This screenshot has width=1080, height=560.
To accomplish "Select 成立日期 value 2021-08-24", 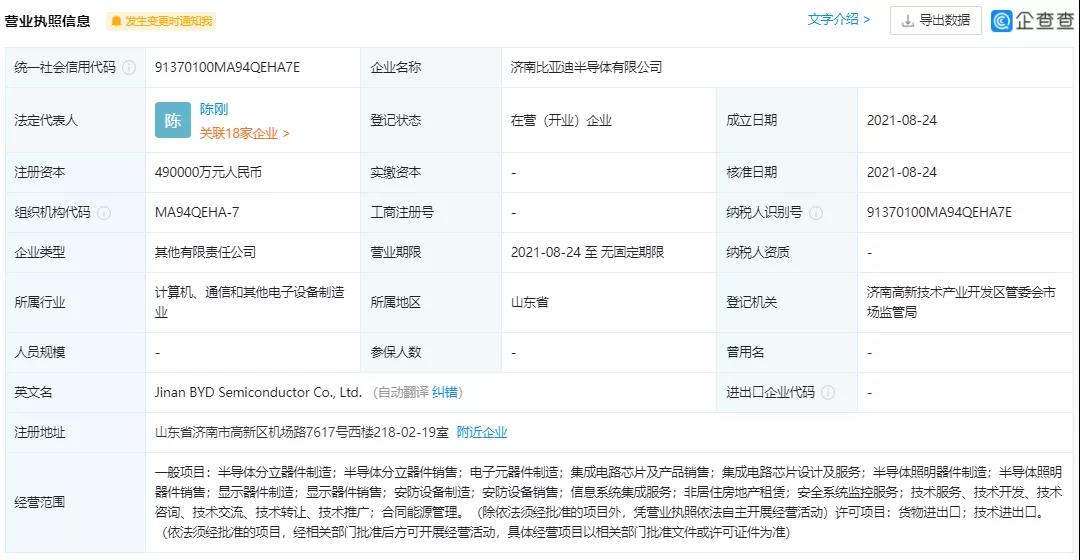I will click(902, 121).
